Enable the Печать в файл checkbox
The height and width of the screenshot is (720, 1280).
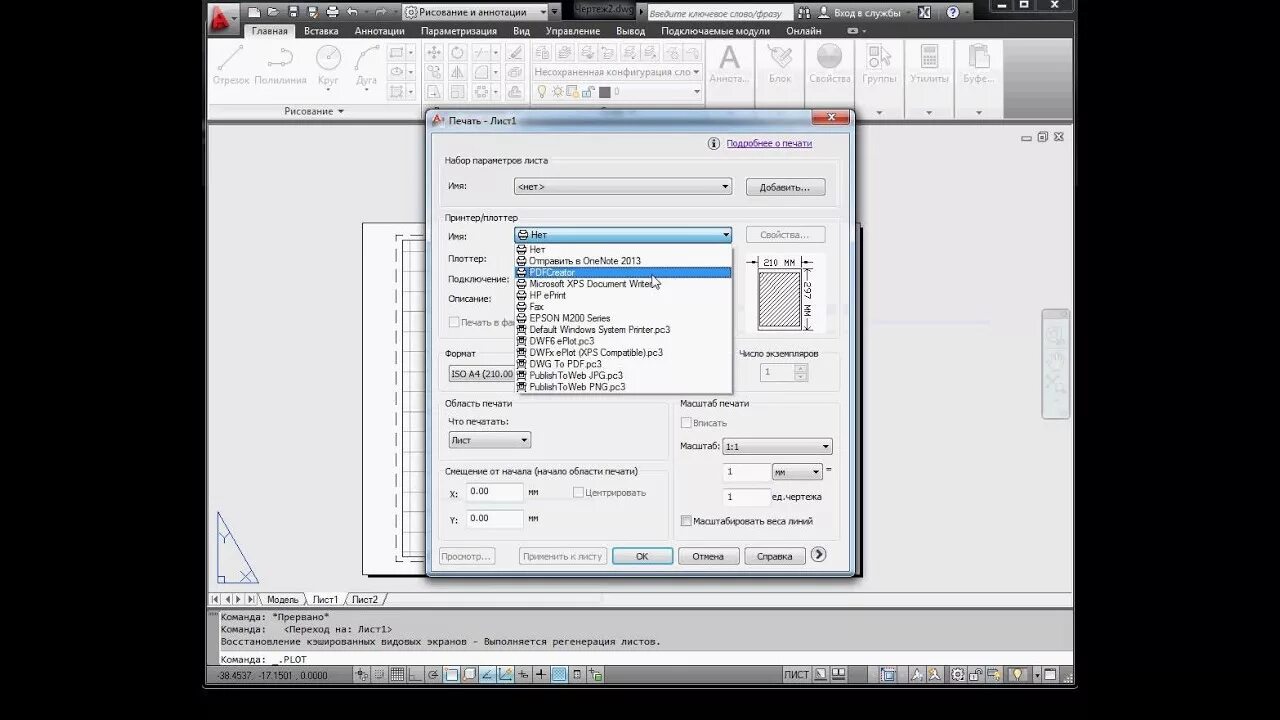point(454,322)
